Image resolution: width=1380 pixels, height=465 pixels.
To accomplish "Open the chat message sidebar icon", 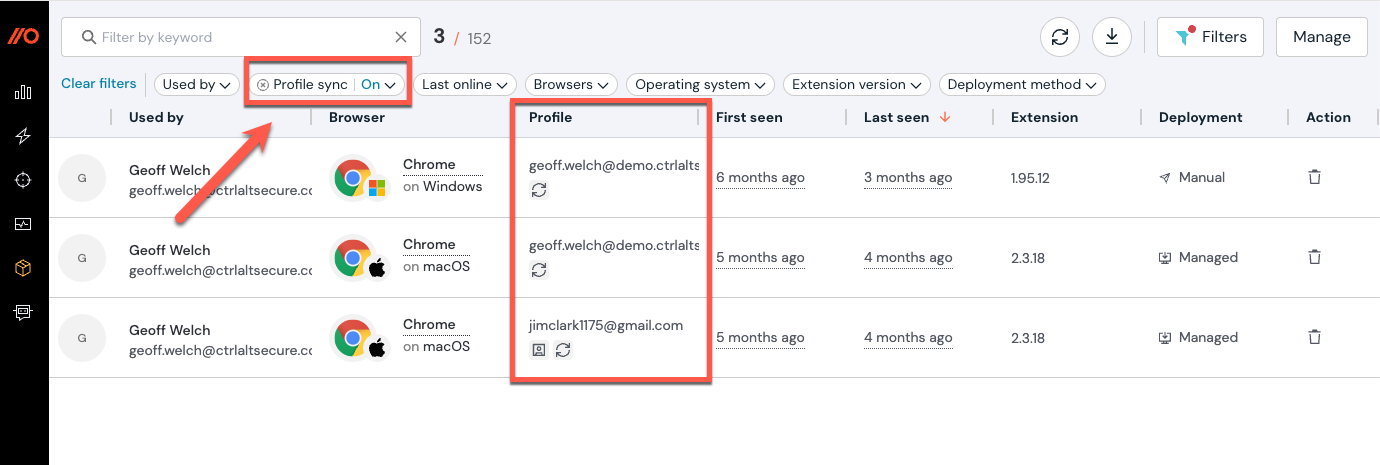I will 23,312.
